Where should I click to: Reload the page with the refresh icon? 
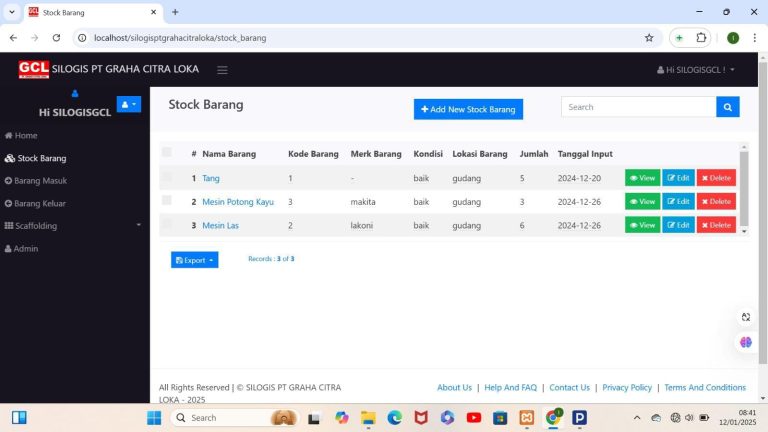(x=56, y=38)
